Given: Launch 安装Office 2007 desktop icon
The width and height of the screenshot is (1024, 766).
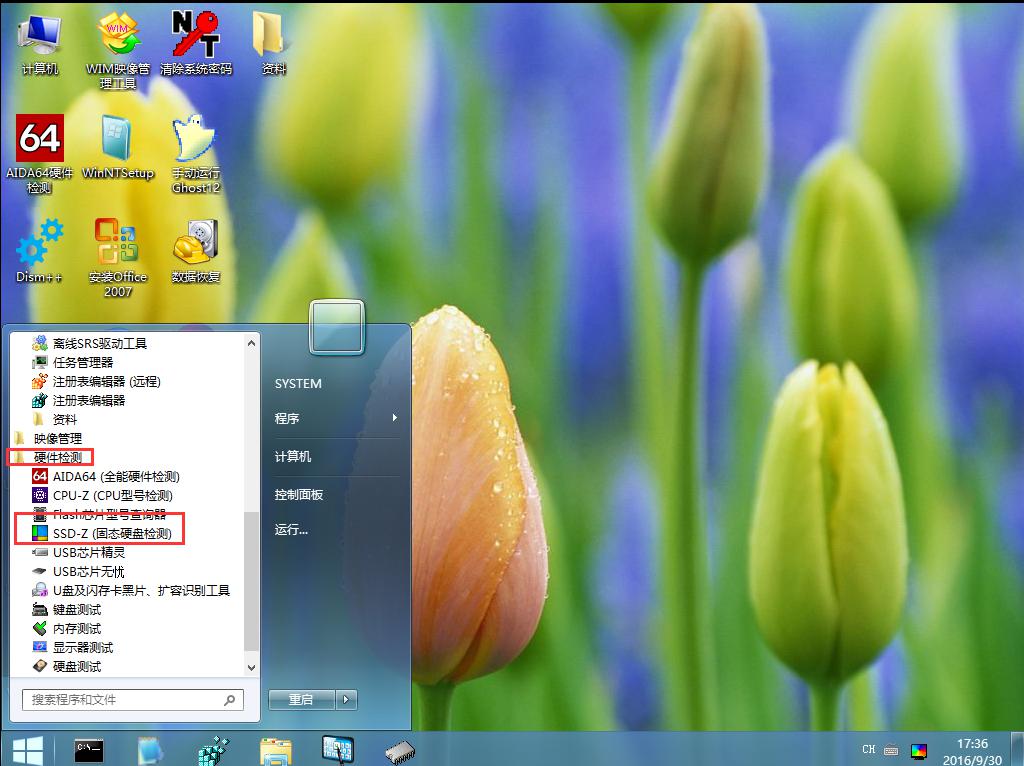Looking at the screenshot, I should click(x=118, y=258).
